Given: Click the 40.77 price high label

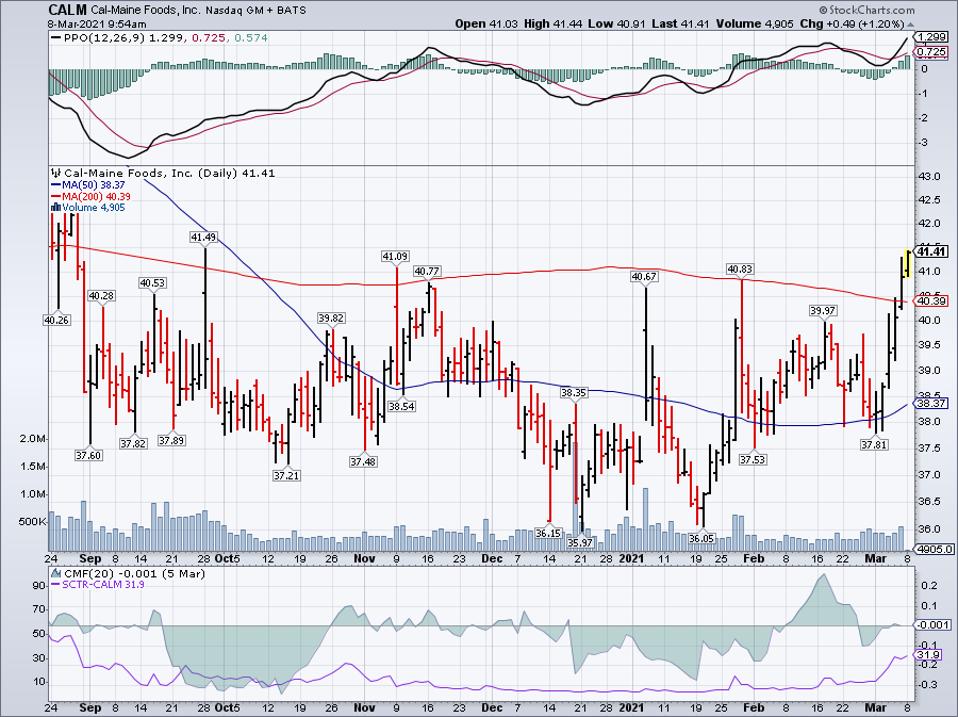Looking at the screenshot, I should point(427,271).
